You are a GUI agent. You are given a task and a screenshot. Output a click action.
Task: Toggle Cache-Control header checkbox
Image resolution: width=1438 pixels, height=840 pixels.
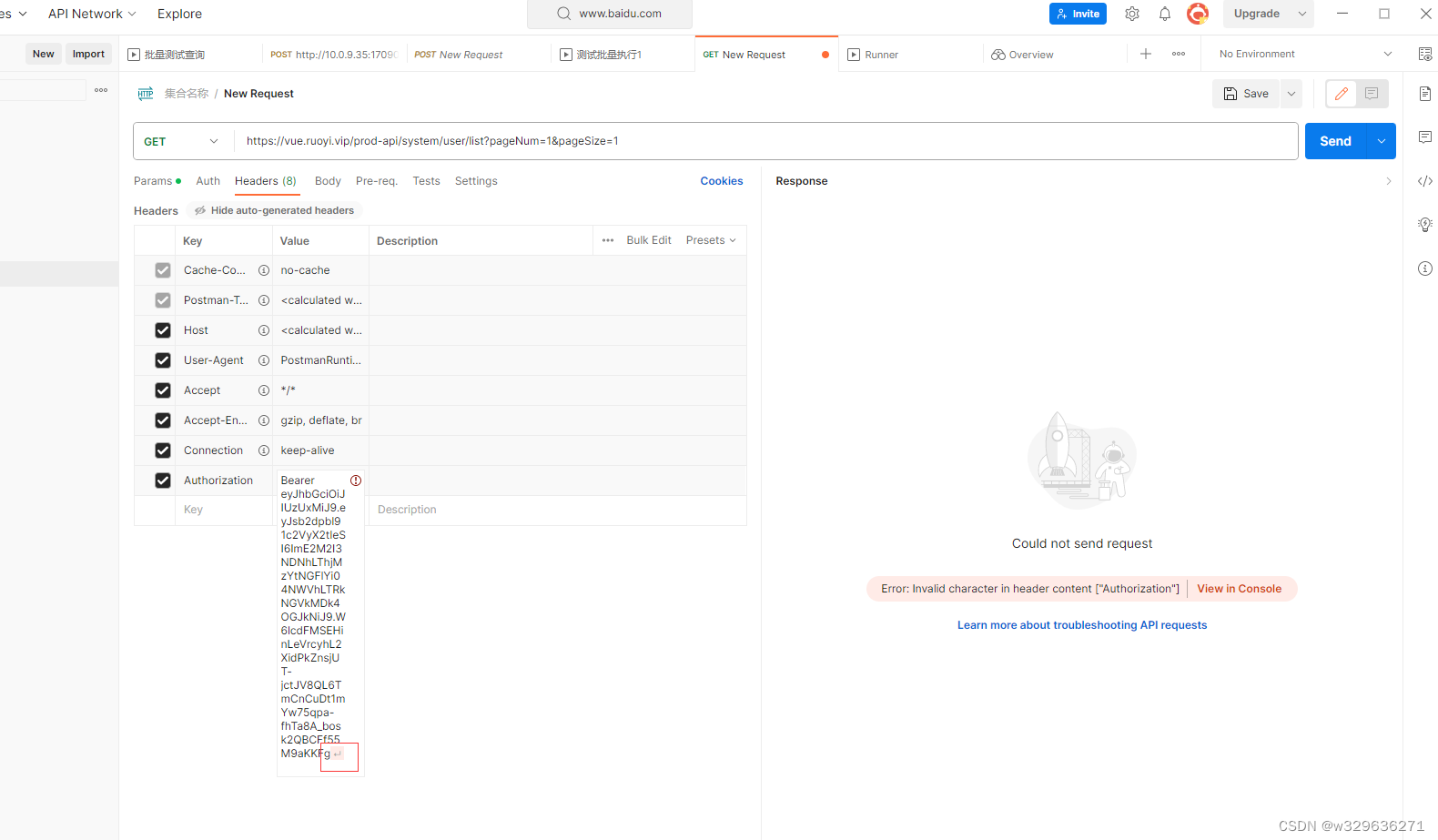coord(163,270)
